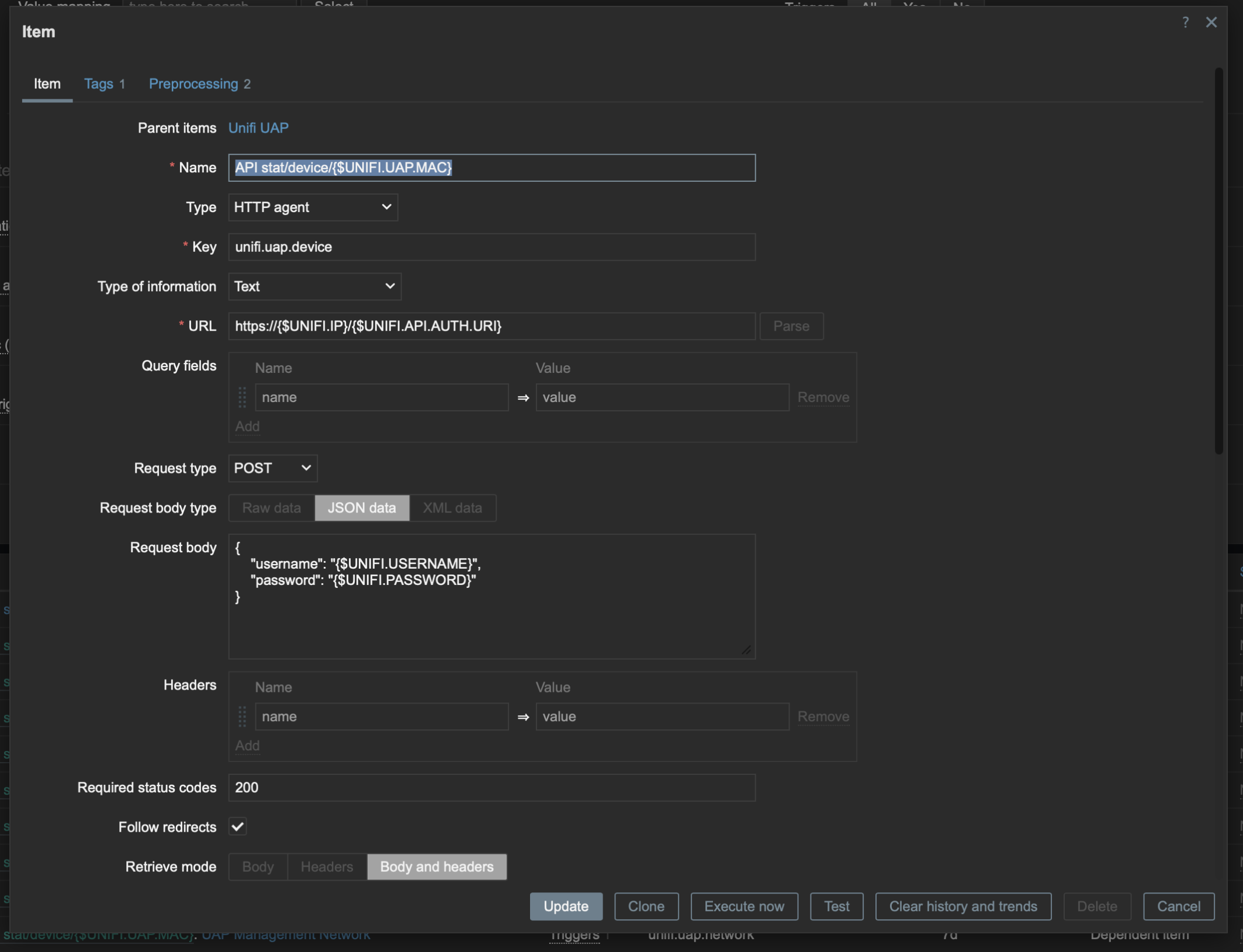The width and height of the screenshot is (1243, 952).
Task: Select Raw data request body type
Action: tap(271, 508)
